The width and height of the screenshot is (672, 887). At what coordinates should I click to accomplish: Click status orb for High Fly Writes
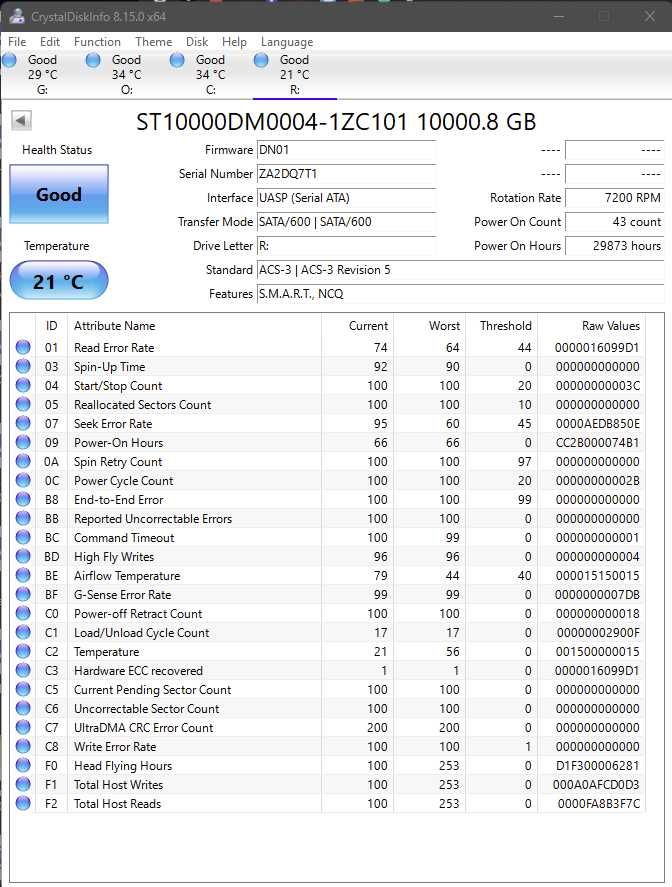(23, 556)
